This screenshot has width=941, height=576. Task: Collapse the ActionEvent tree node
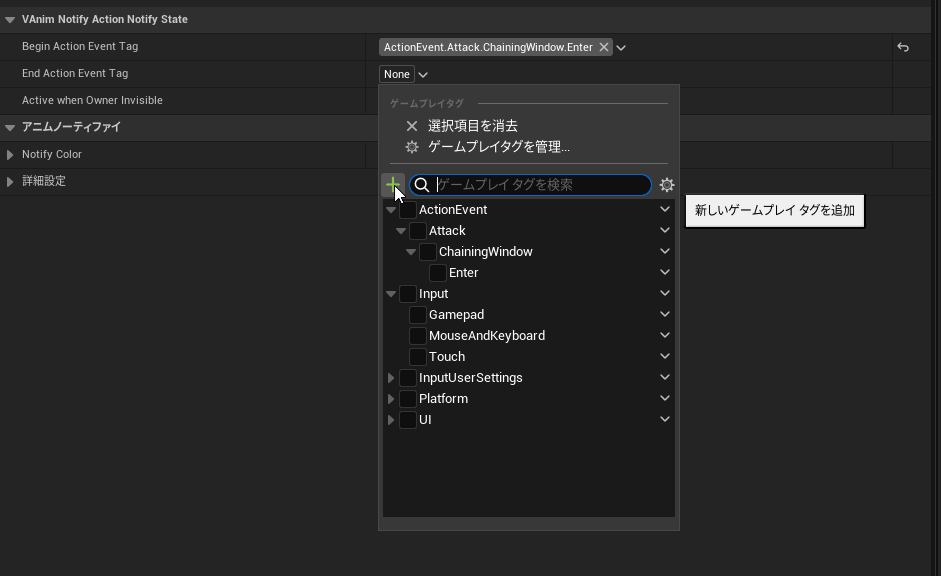point(391,210)
